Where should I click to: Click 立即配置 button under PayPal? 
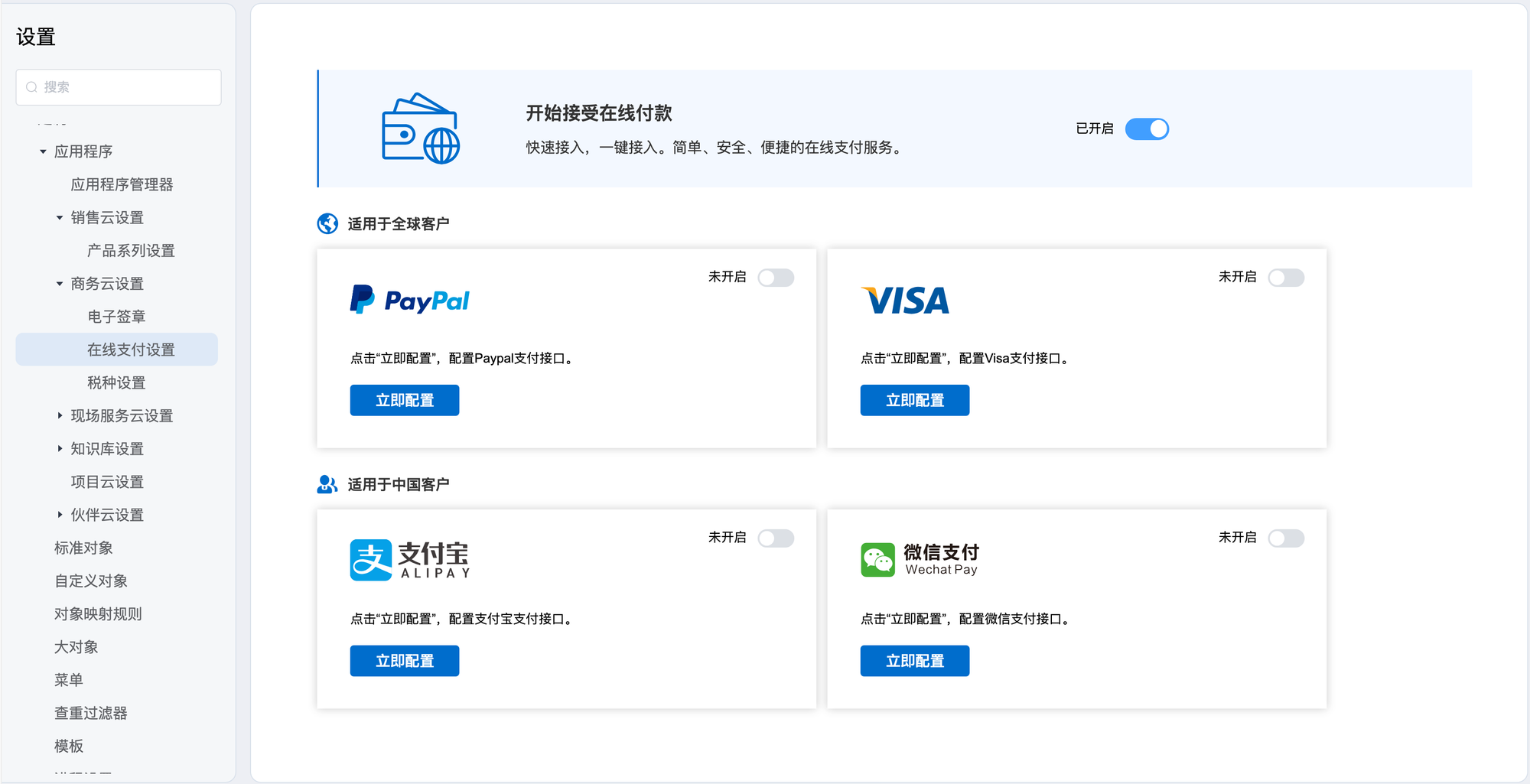point(404,400)
